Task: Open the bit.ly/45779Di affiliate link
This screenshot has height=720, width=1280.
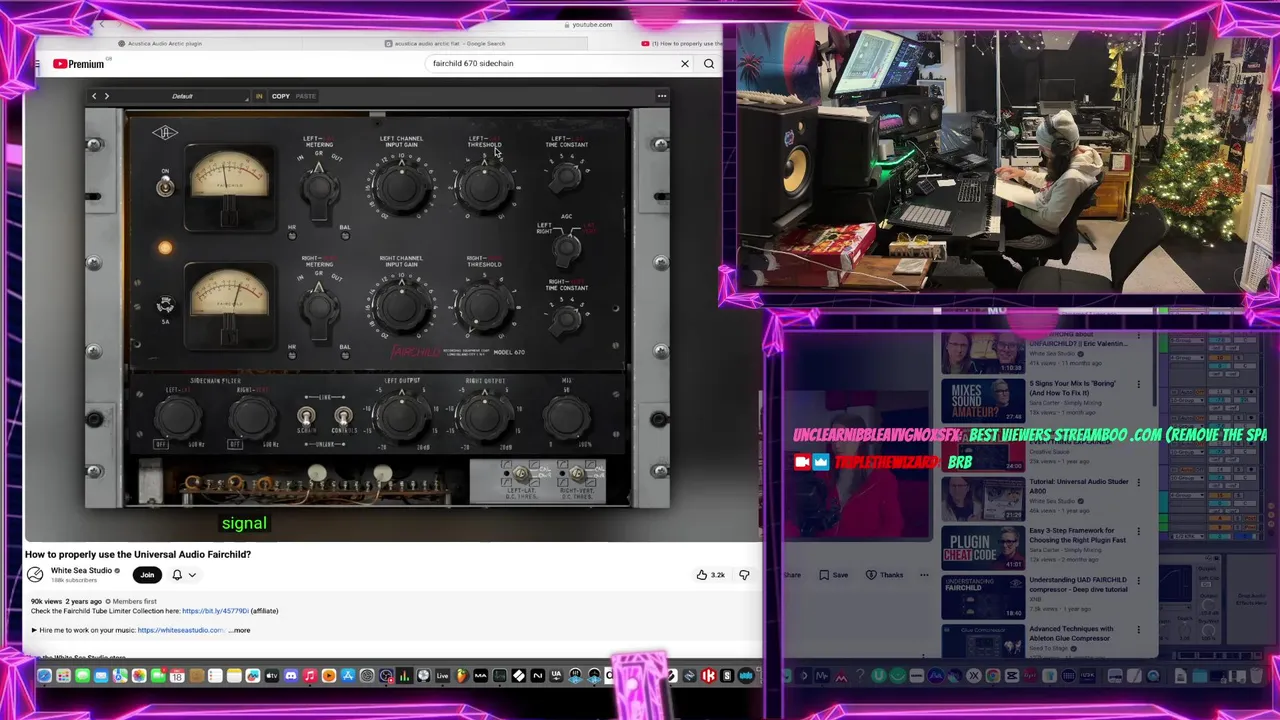Action: (x=215, y=611)
